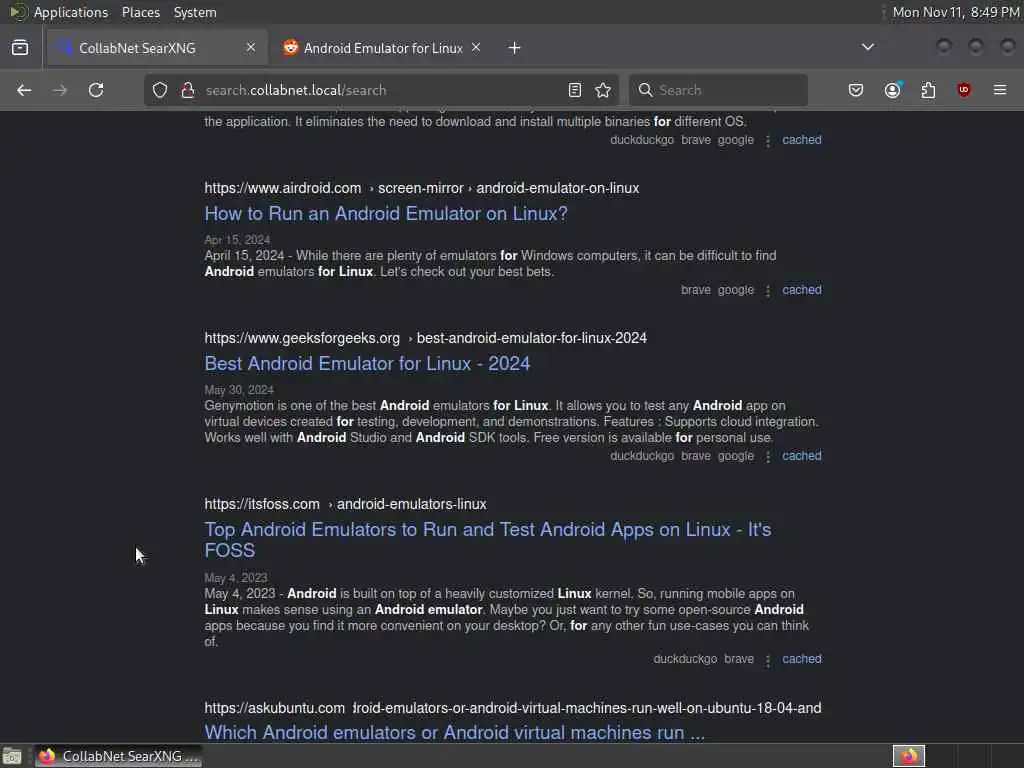Click google engine label on airdroid result
The height and width of the screenshot is (768, 1024).
point(735,290)
